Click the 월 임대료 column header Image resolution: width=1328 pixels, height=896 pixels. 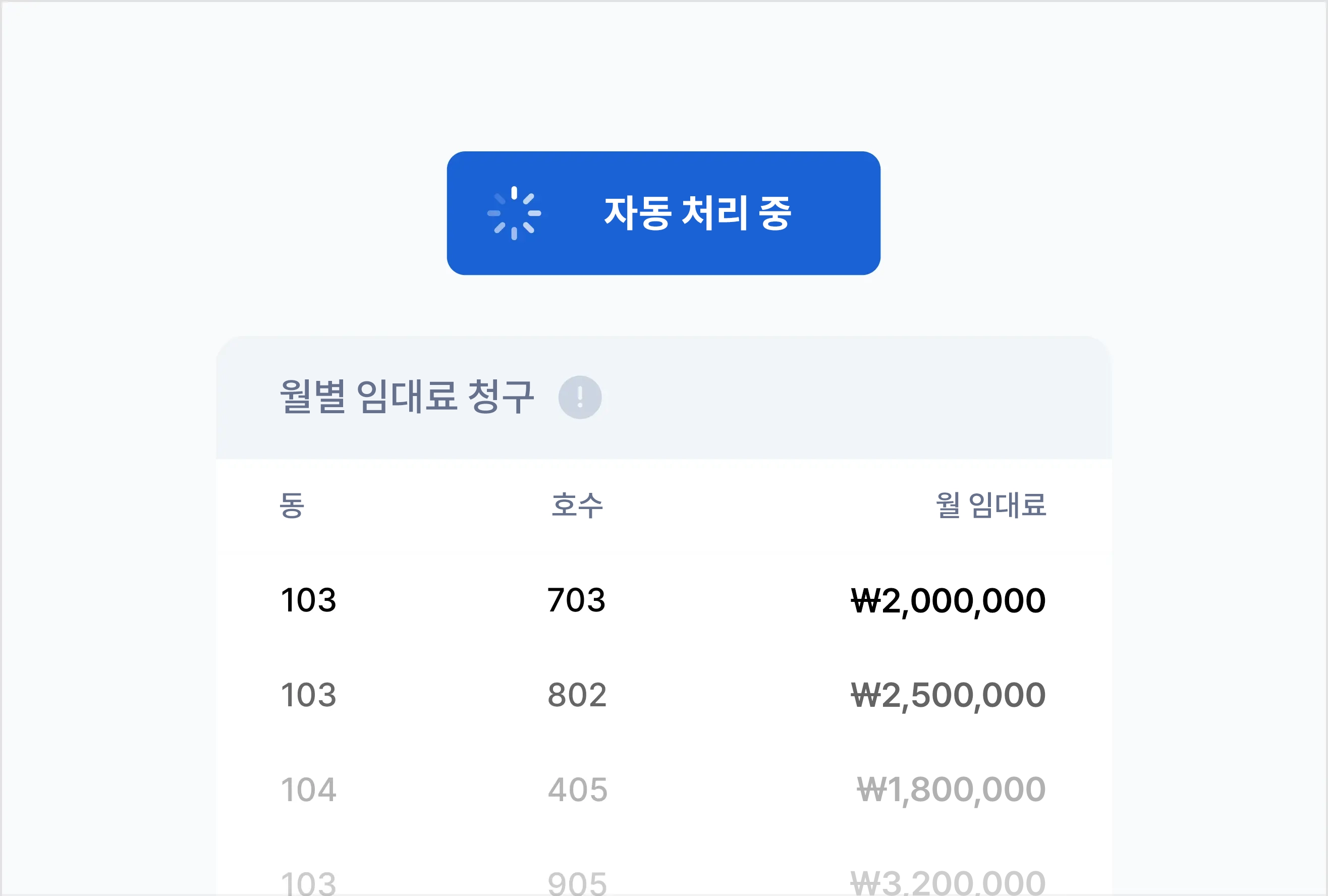[x=990, y=506]
